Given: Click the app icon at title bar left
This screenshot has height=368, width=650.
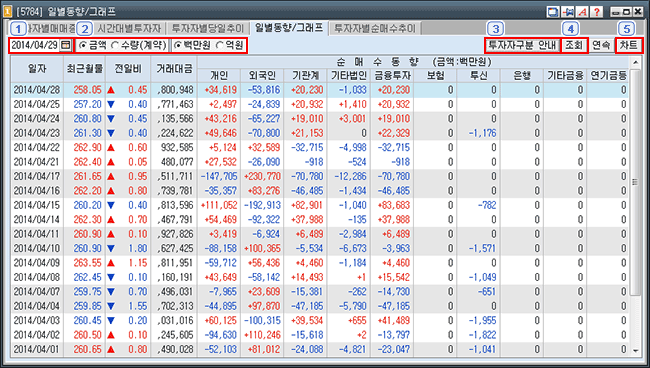Looking at the screenshot, I should point(7,12).
